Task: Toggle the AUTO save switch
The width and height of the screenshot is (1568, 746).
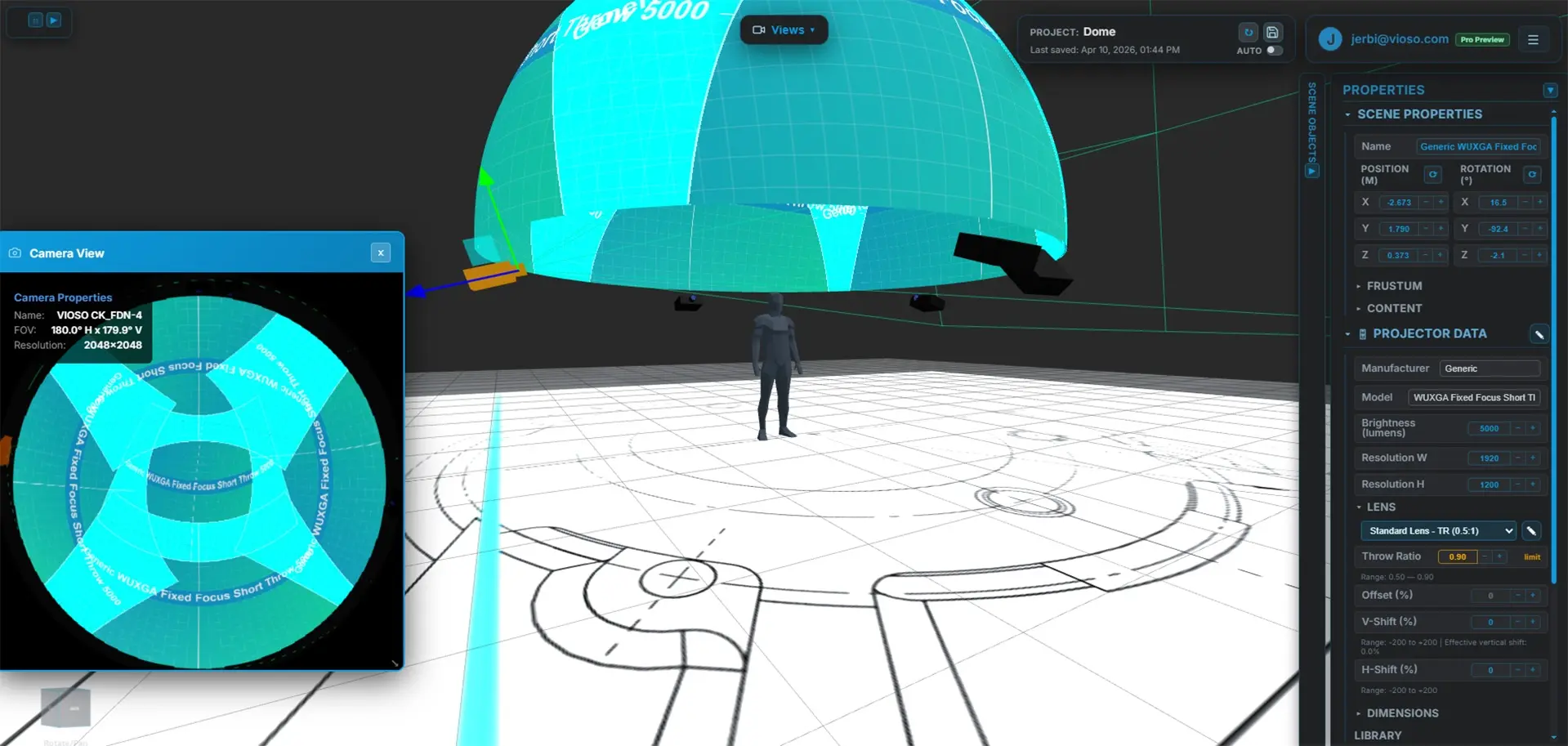Action: point(1273,51)
